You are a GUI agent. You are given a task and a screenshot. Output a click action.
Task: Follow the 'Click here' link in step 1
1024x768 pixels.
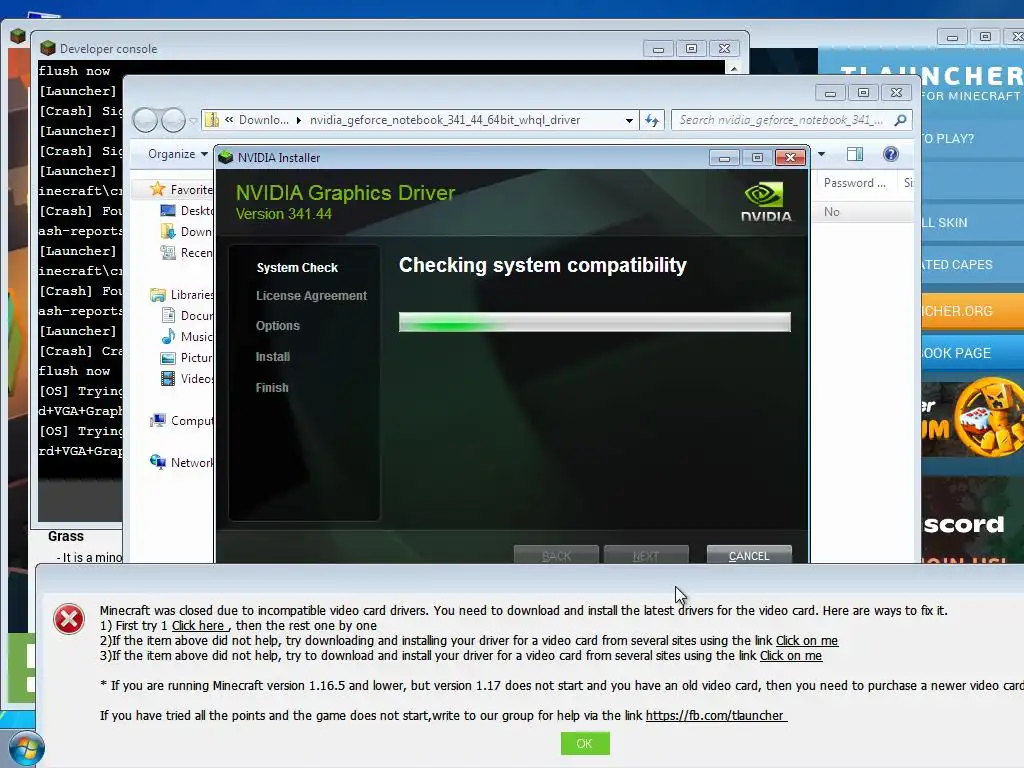(x=198, y=626)
